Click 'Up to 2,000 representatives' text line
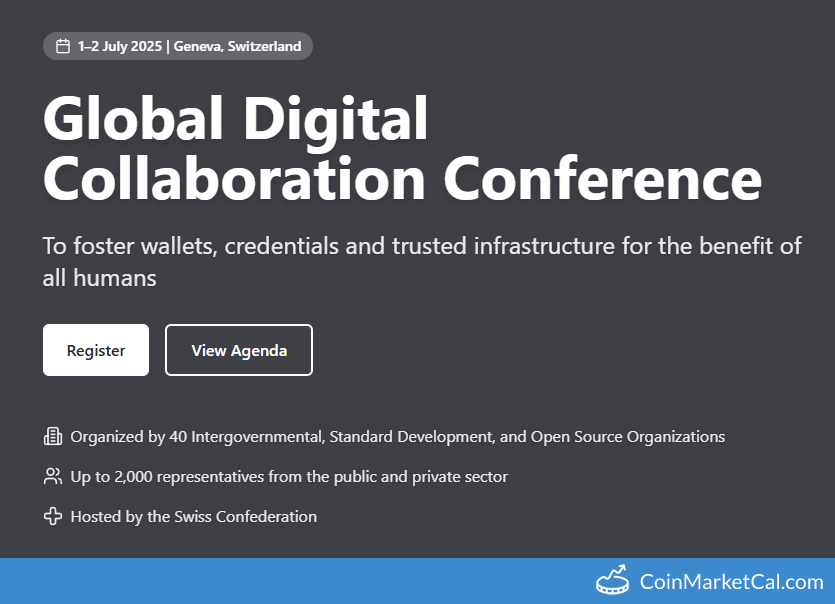This screenshot has height=604, width=835. coord(180,476)
